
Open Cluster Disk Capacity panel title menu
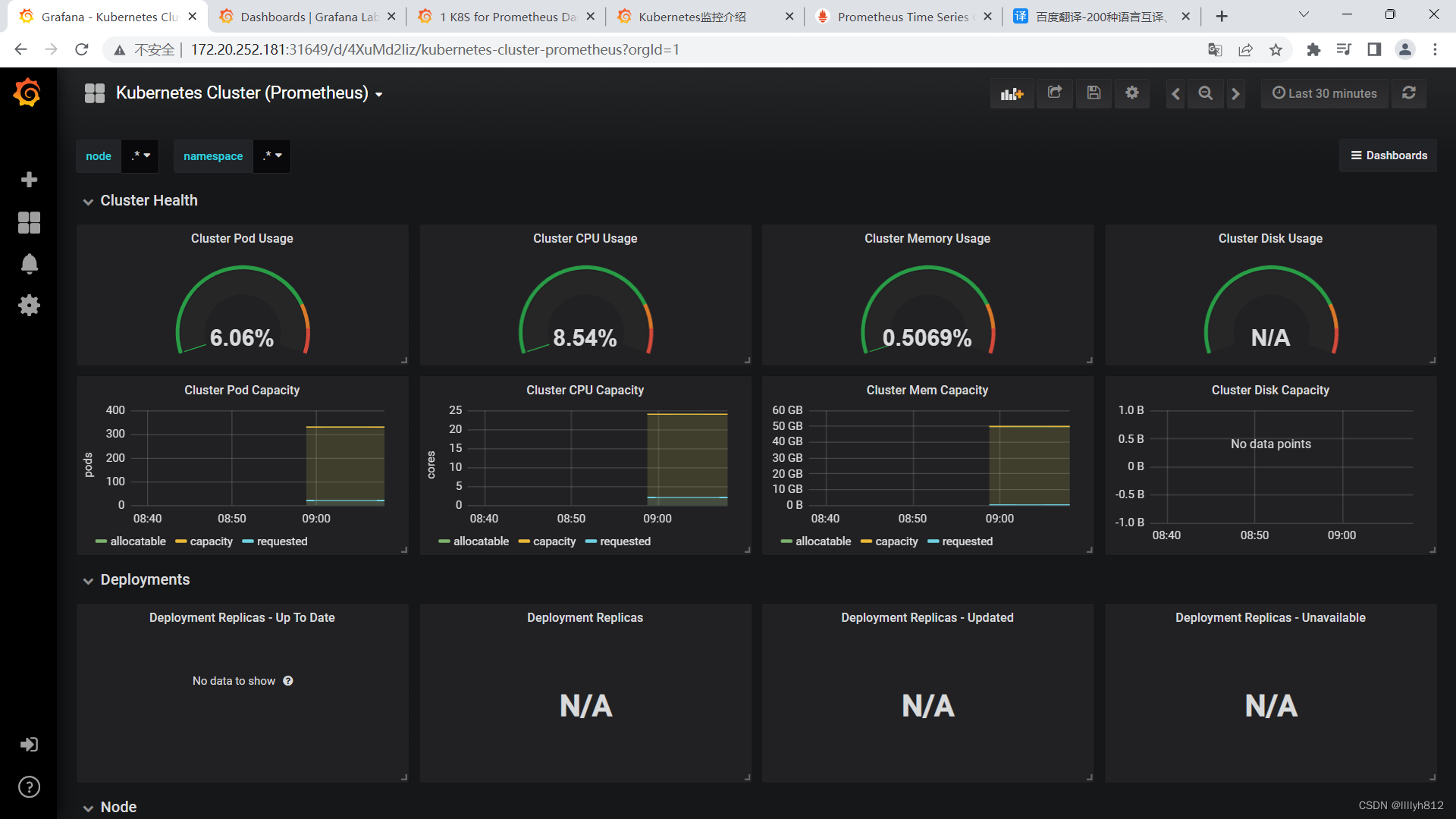click(1270, 391)
